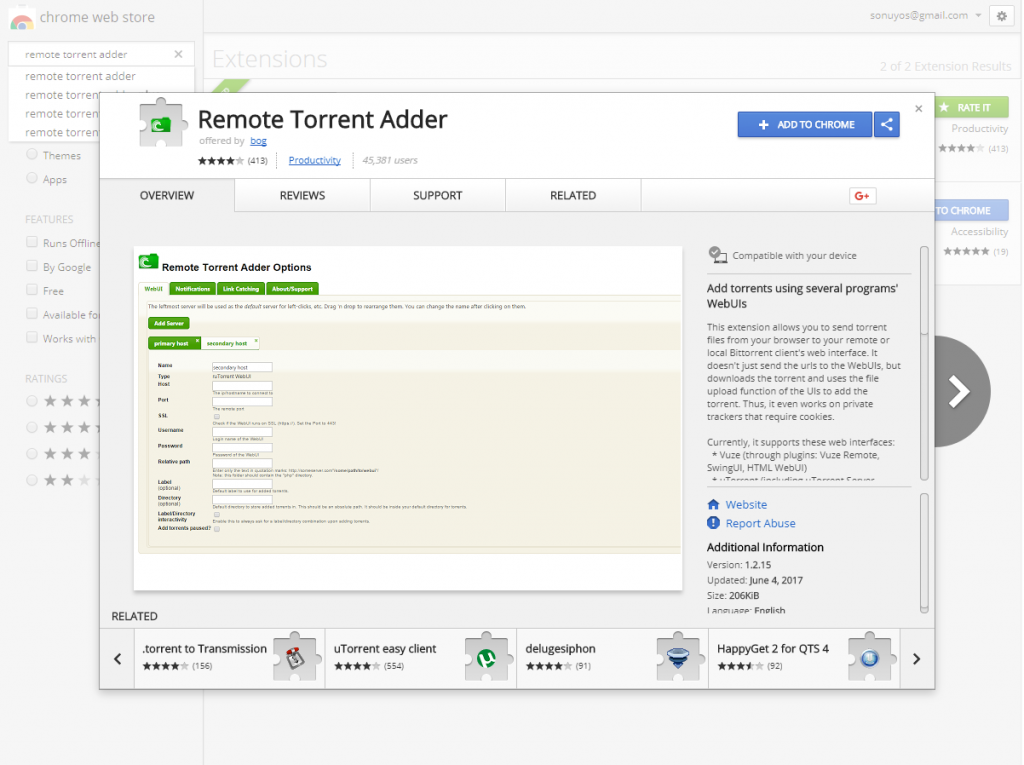The height and width of the screenshot is (765, 1024).
Task: Click the Chrome Web Store logo
Action: point(80,17)
